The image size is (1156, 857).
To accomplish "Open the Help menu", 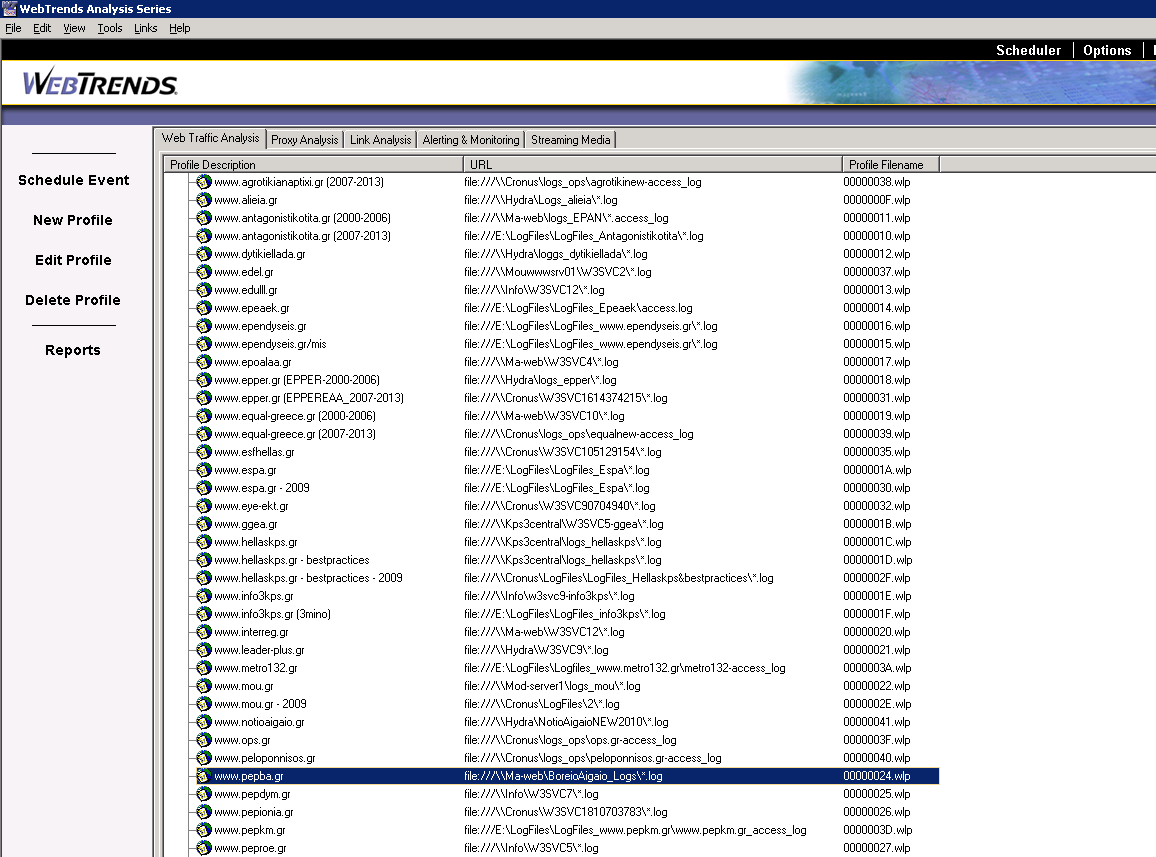I will click(x=179, y=28).
